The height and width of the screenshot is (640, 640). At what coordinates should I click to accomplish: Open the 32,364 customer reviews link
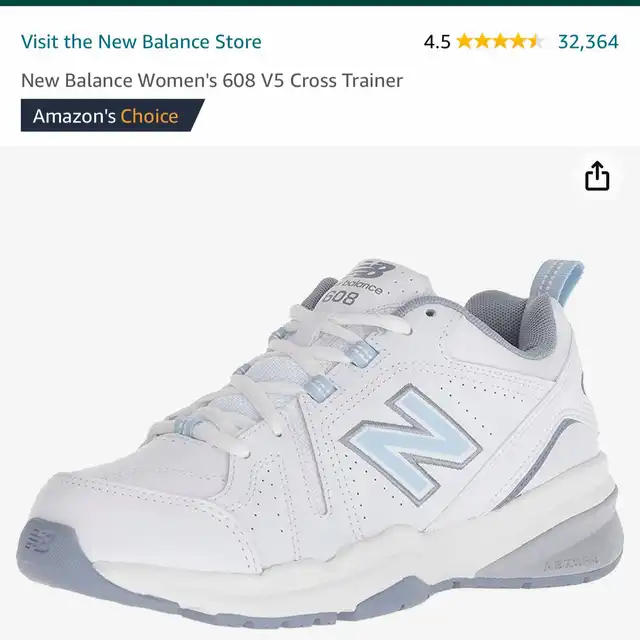tap(588, 42)
